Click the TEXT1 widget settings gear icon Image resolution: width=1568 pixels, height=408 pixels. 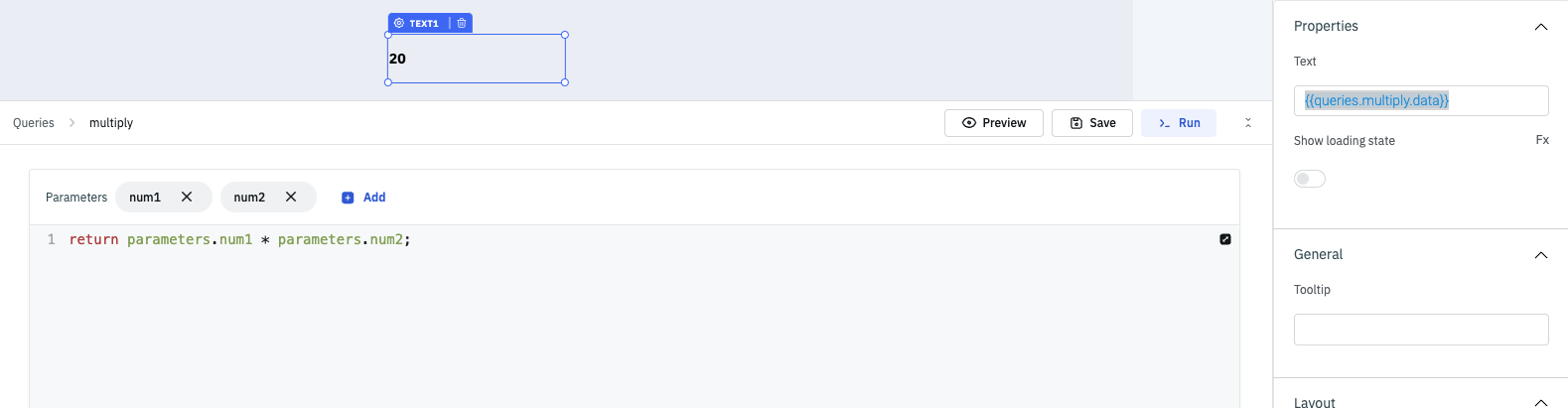[x=399, y=23]
